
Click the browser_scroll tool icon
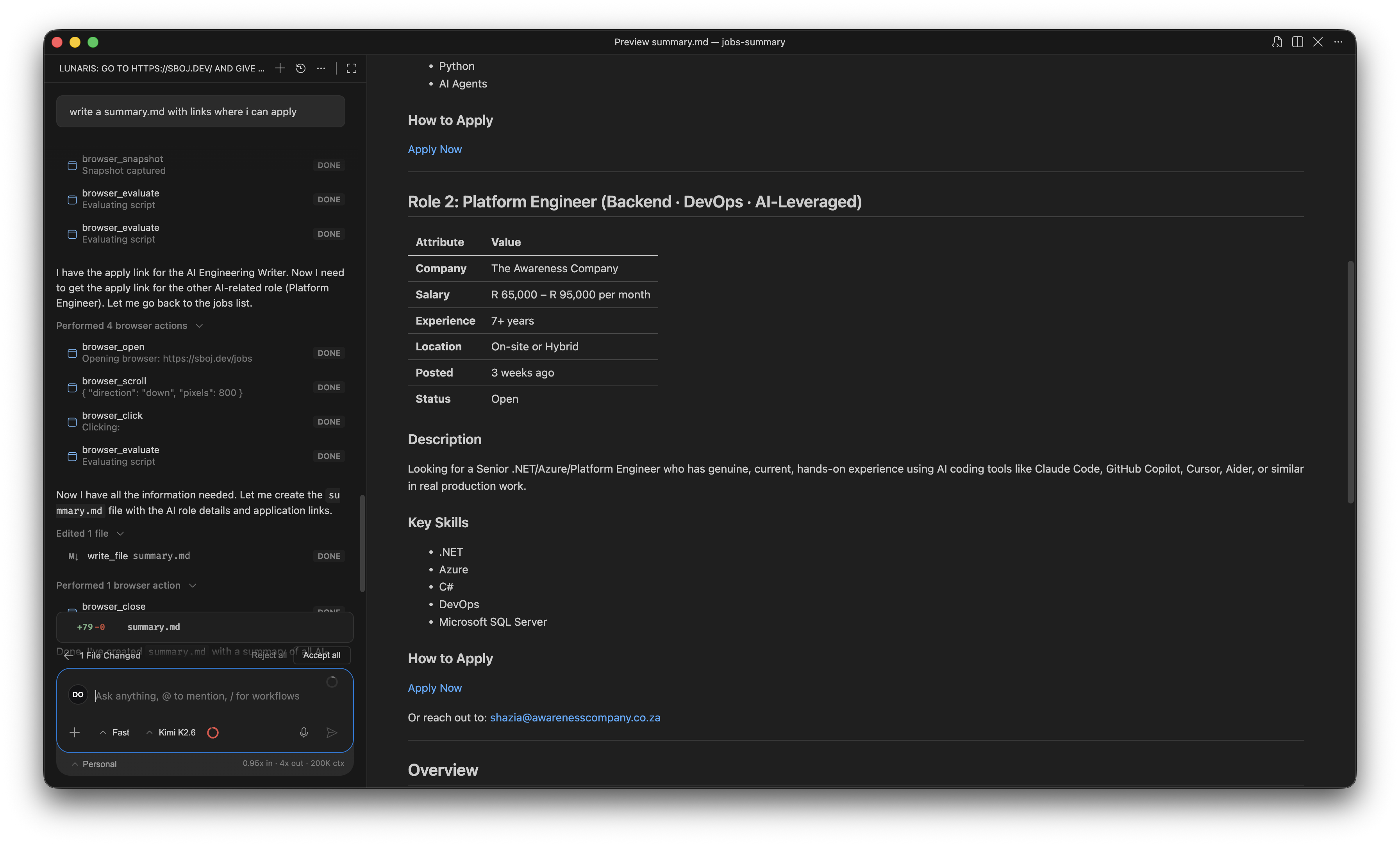pyautogui.click(x=72, y=387)
